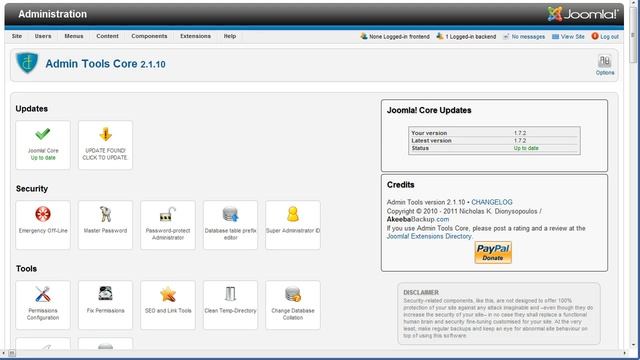Open the CHANGELOG link
Screen dimensions: 640x360
pos(492,202)
